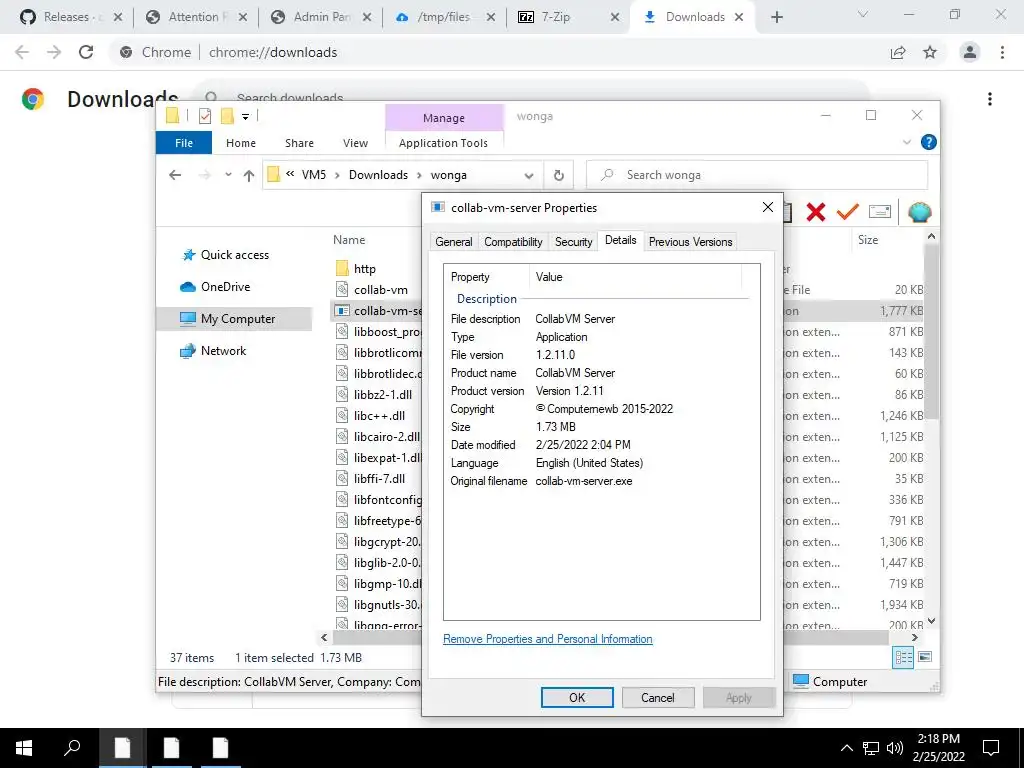Screen dimensions: 1024x768
Task: Select the libcairo-2.dll file
Action: 387,436
